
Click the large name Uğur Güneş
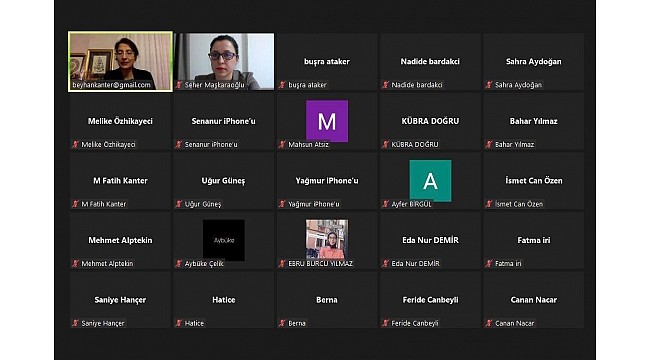(223, 181)
